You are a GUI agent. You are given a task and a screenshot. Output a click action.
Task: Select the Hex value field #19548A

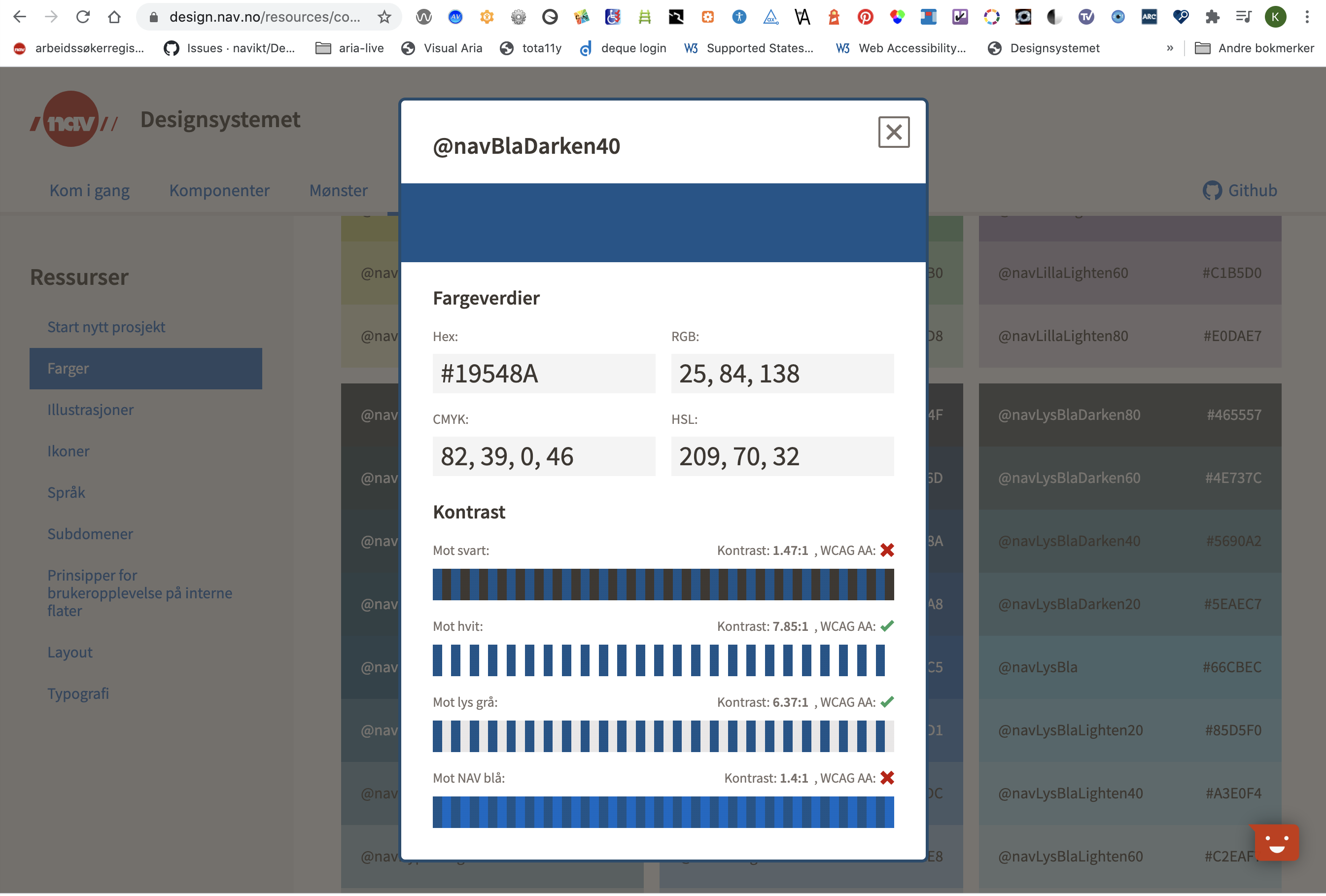tap(543, 374)
